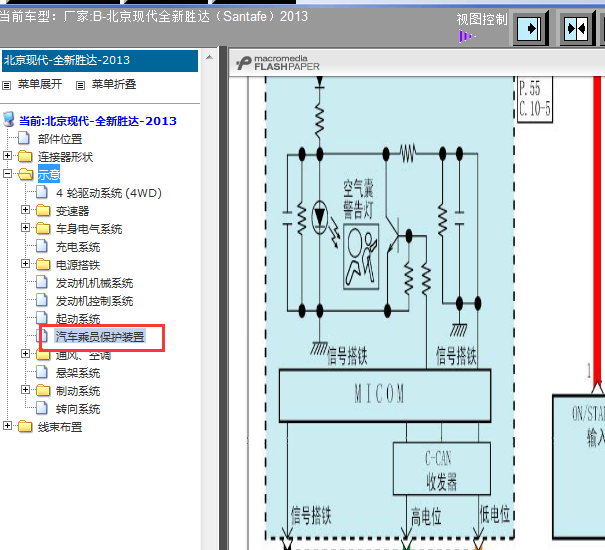605x550 pixels.
Task: Click the Macromedia FlashPaper logo
Action: 278,63
